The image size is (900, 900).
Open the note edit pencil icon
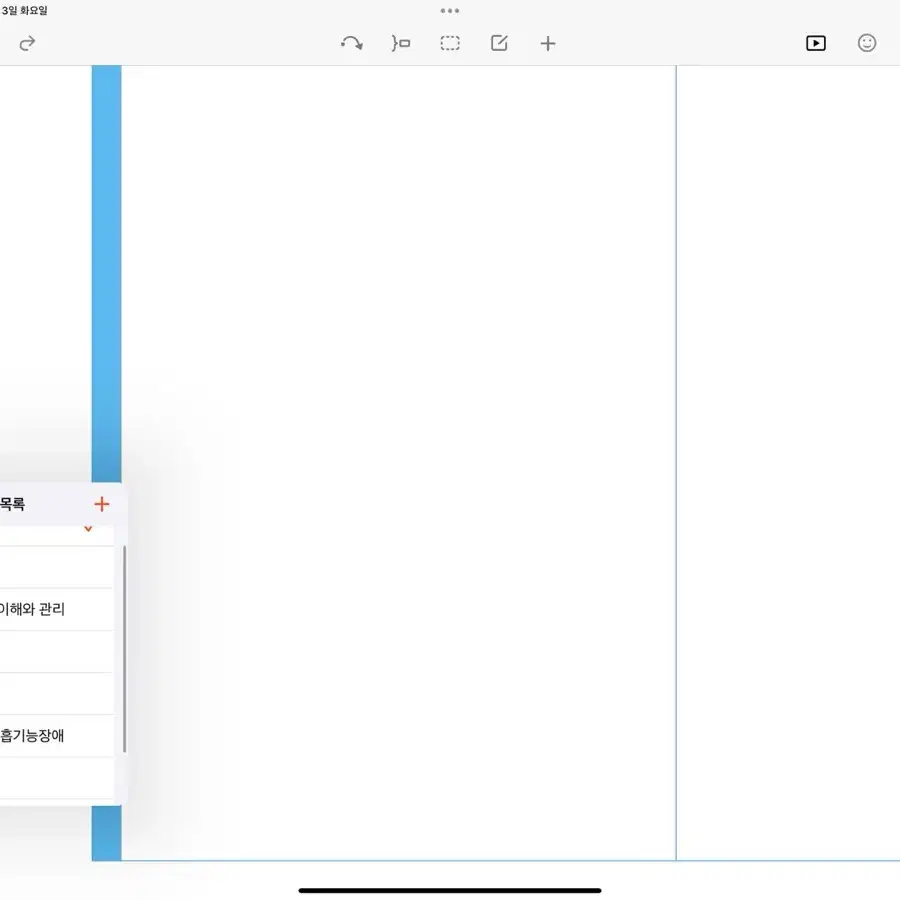[x=499, y=43]
